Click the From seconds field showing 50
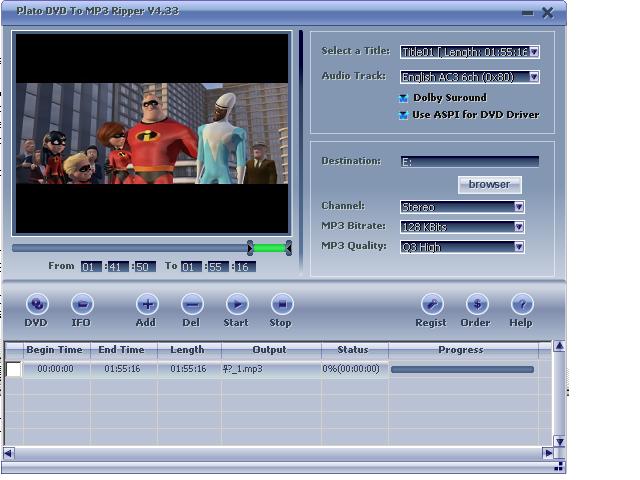The image size is (640, 480). 145,267
